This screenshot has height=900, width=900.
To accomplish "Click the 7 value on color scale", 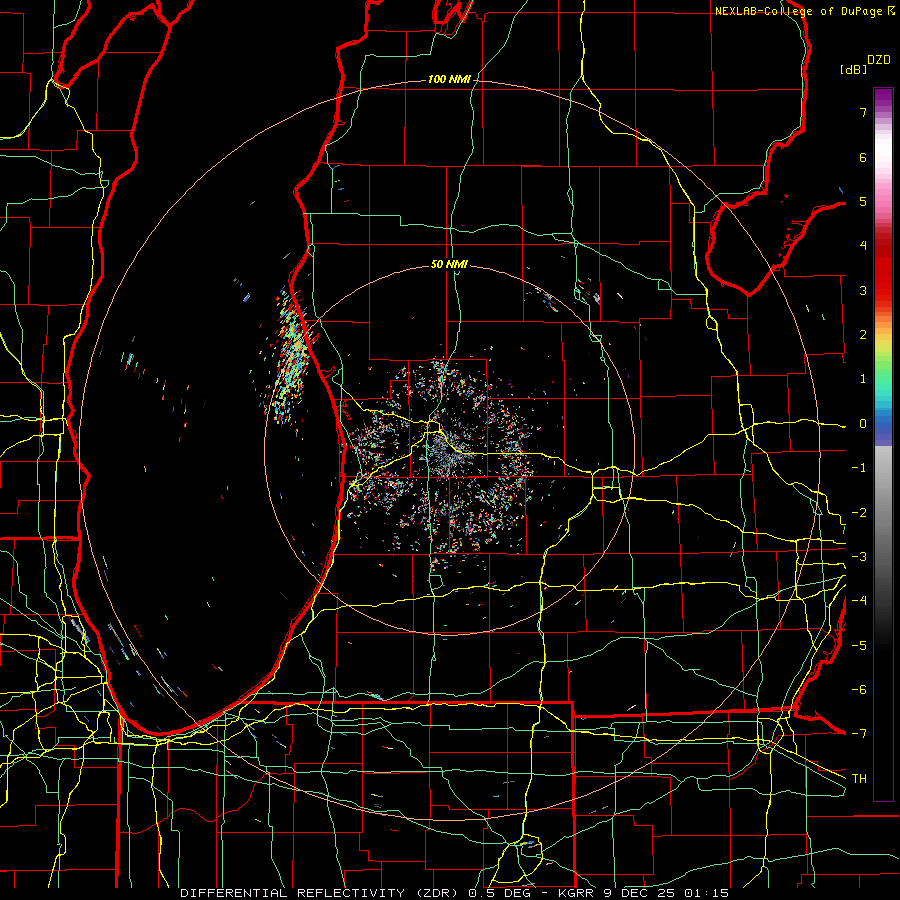I will [x=863, y=112].
